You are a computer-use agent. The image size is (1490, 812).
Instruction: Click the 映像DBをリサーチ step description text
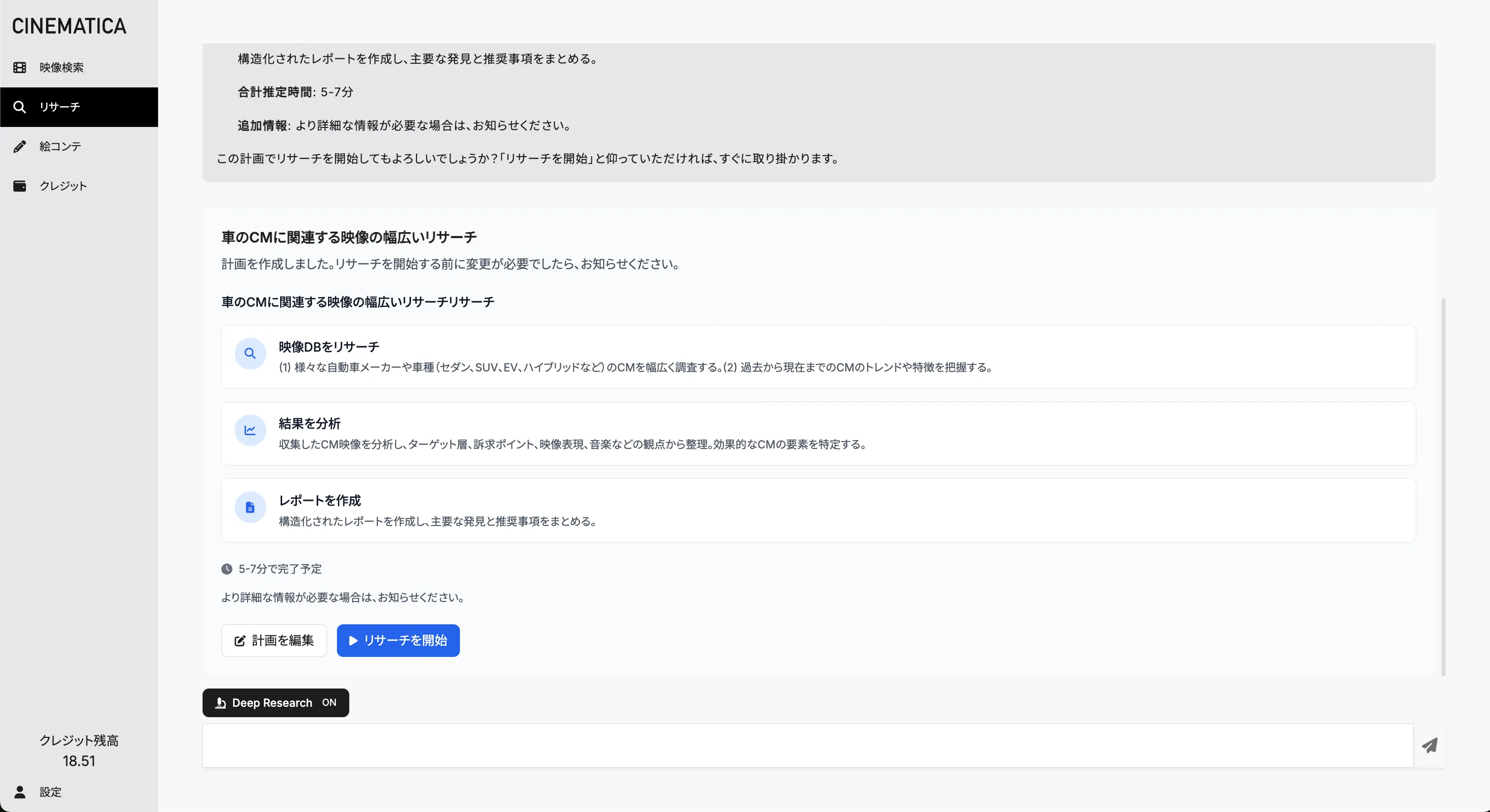[x=636, y=367]
